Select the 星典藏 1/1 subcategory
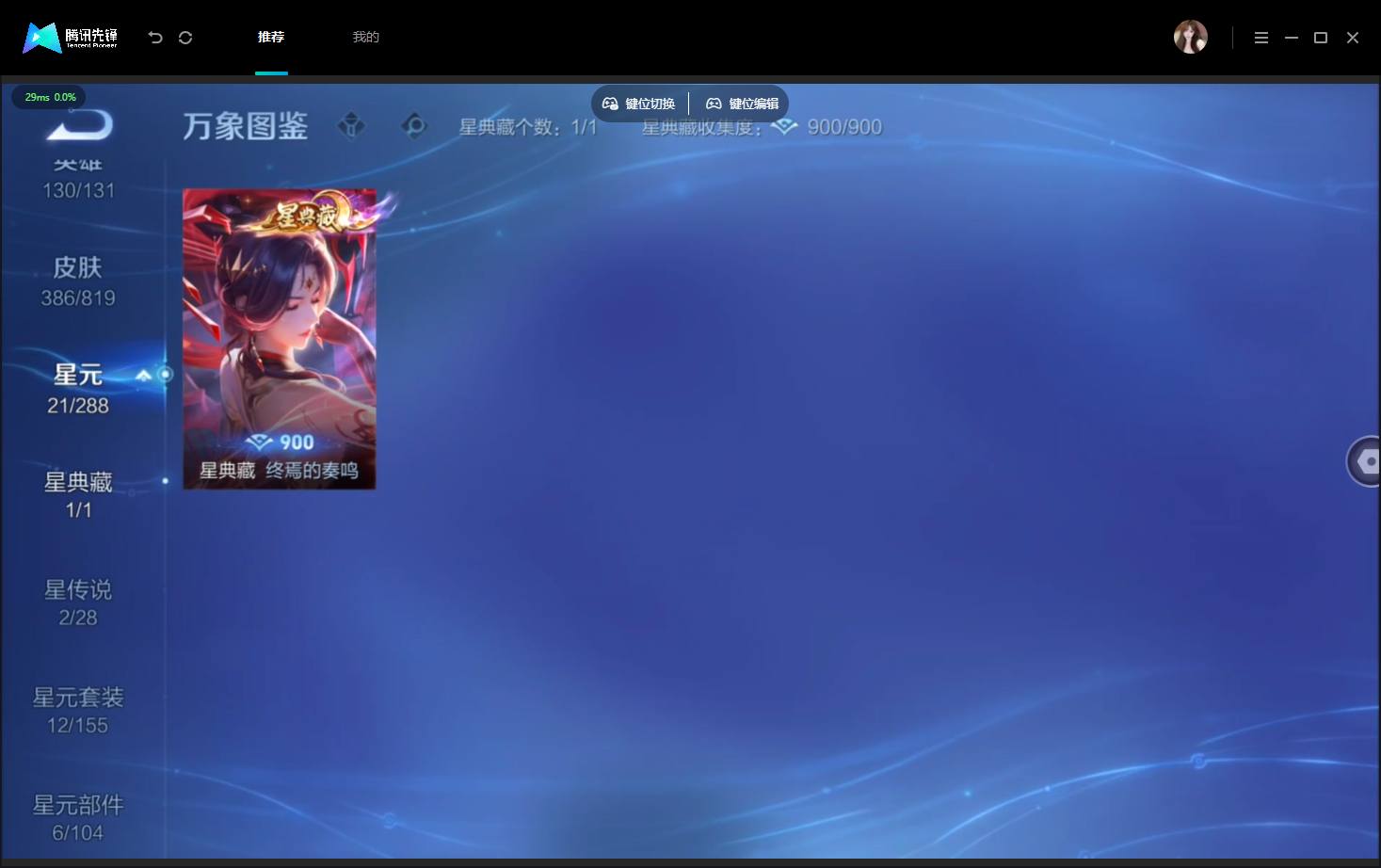The width and height of the screenshot is (1381, 868). [x=78, y=495]
